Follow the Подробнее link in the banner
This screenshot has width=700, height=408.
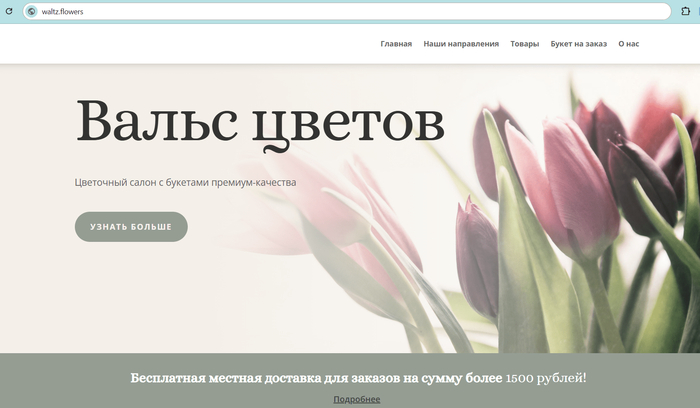[x=356, y=399]
